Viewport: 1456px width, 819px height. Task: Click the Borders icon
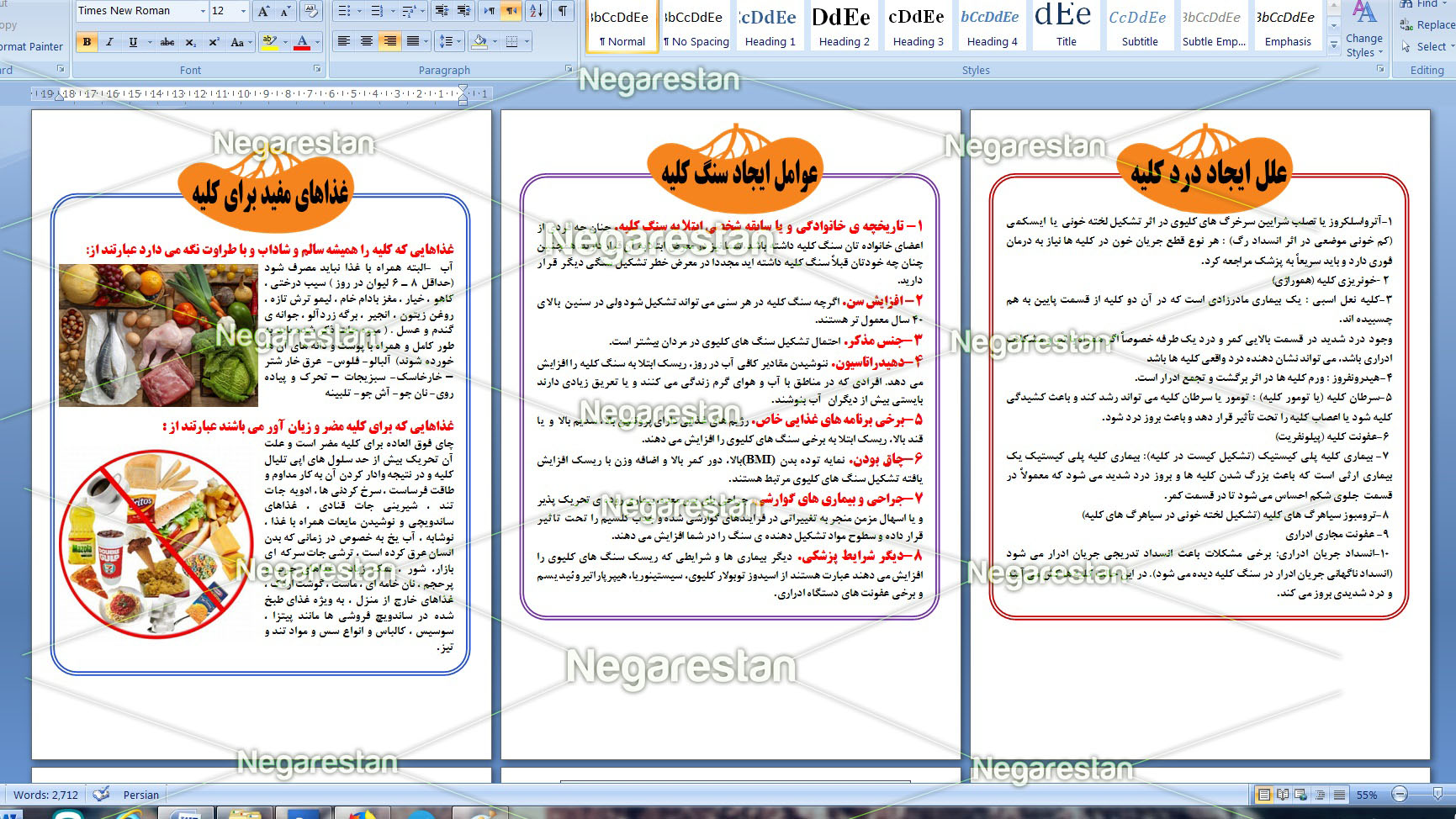(511, 41)
